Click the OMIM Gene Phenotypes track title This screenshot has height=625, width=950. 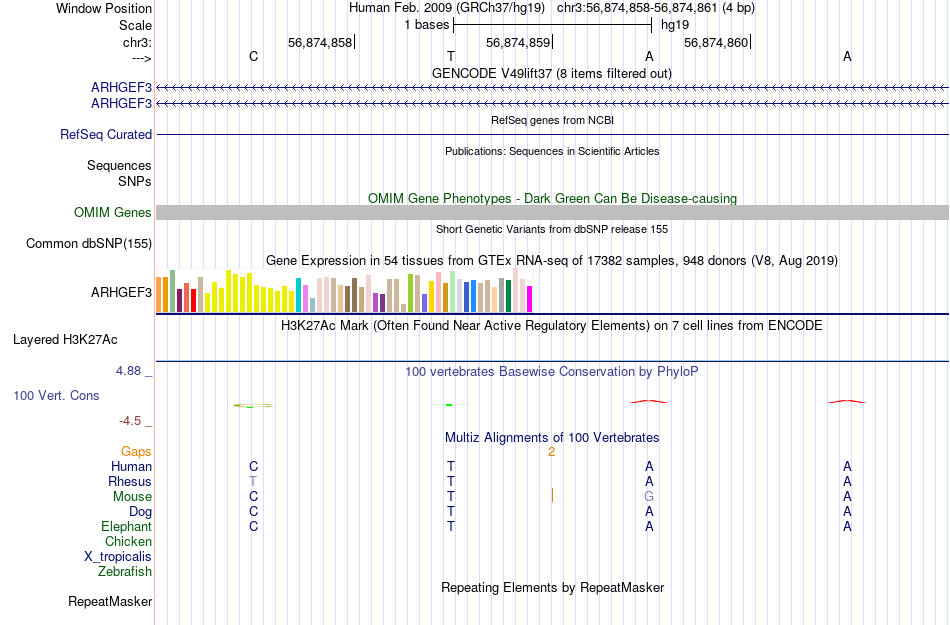coord(553,199)
